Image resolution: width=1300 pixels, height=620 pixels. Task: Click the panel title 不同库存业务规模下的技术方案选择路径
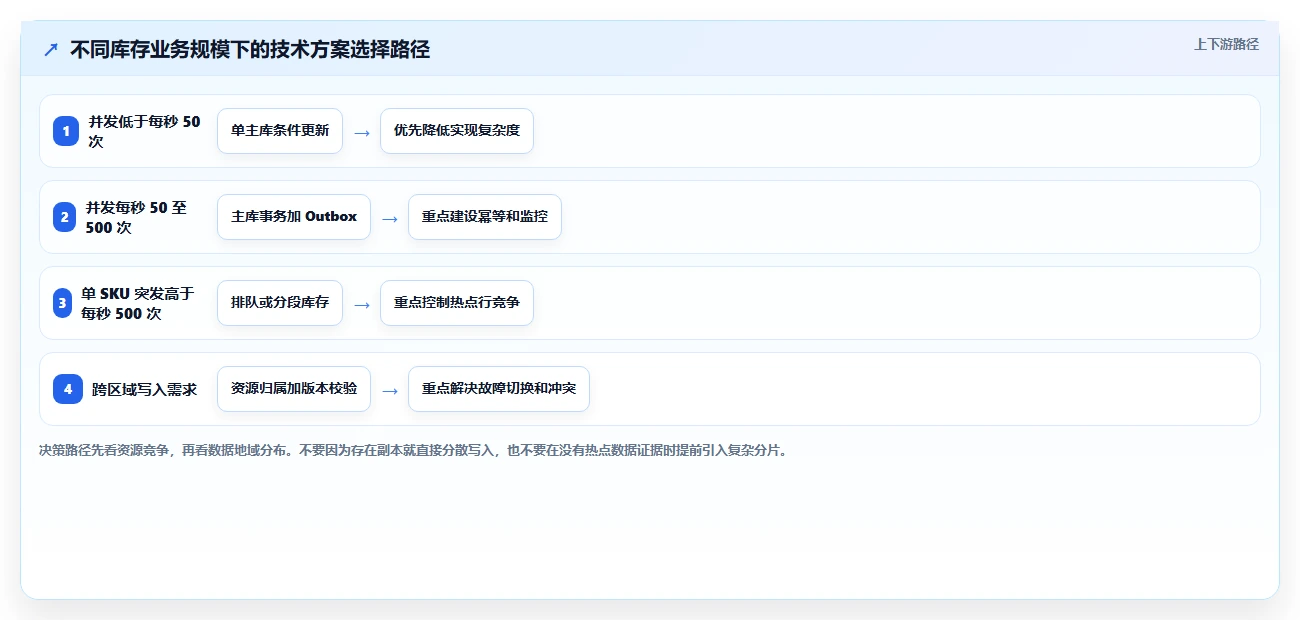coord(250,49)
